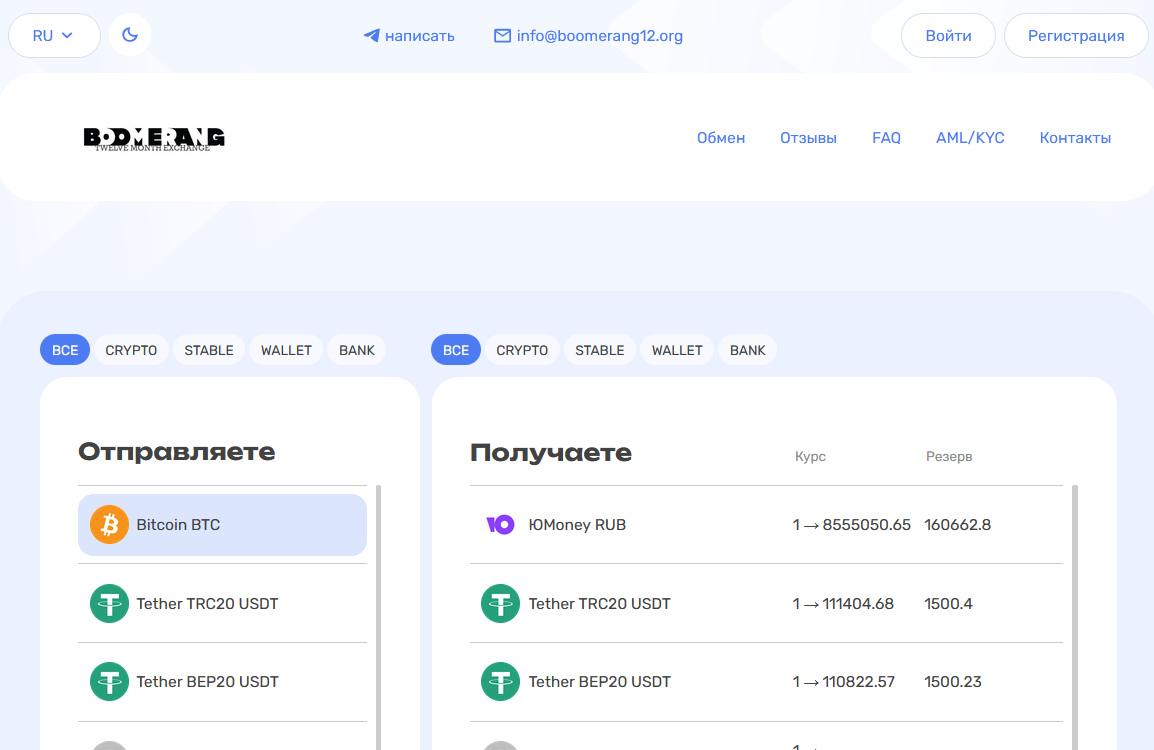Viewport: 1154px width, 750px height.
Task: Click Tether TRC20 icon in the send list
Action: click(x=110, y=604)
